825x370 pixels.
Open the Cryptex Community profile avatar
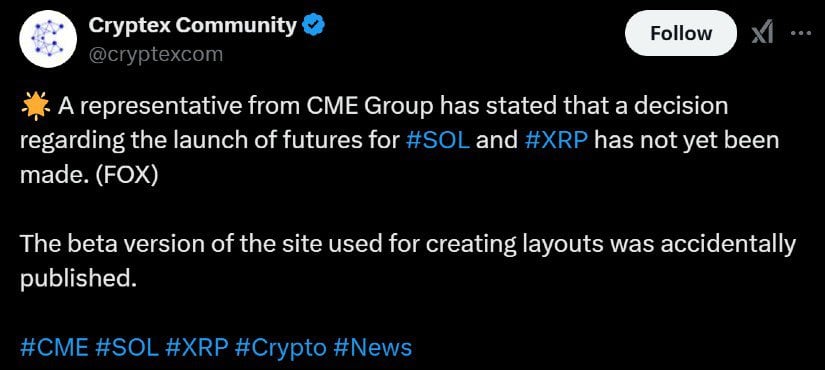click(x=48, y=38)
